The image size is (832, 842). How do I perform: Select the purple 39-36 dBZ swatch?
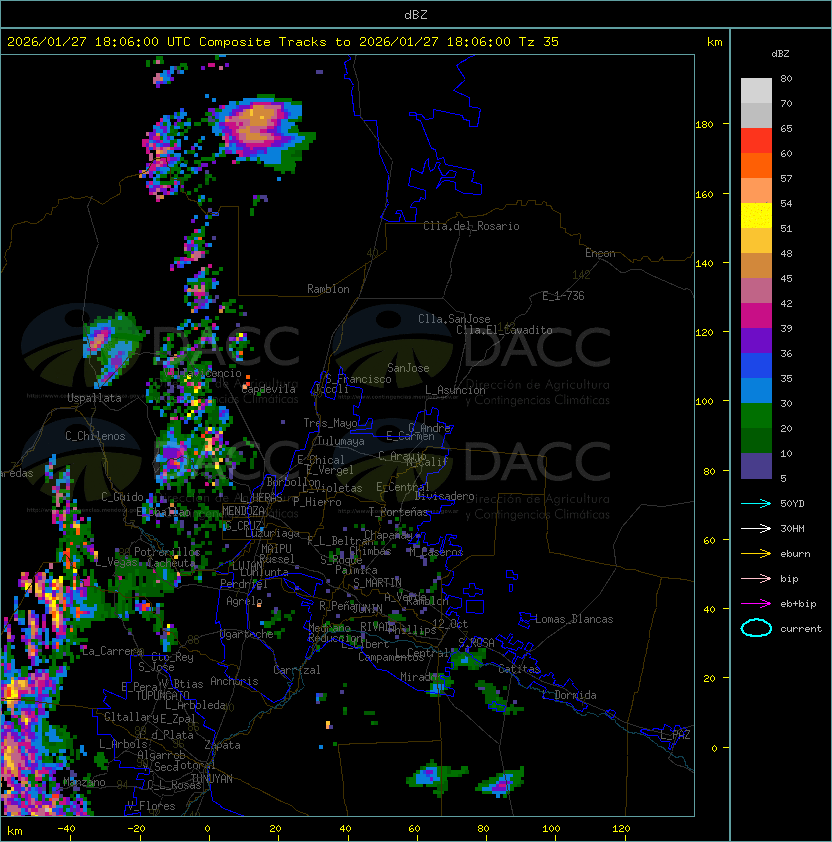[x=756, y=340]
